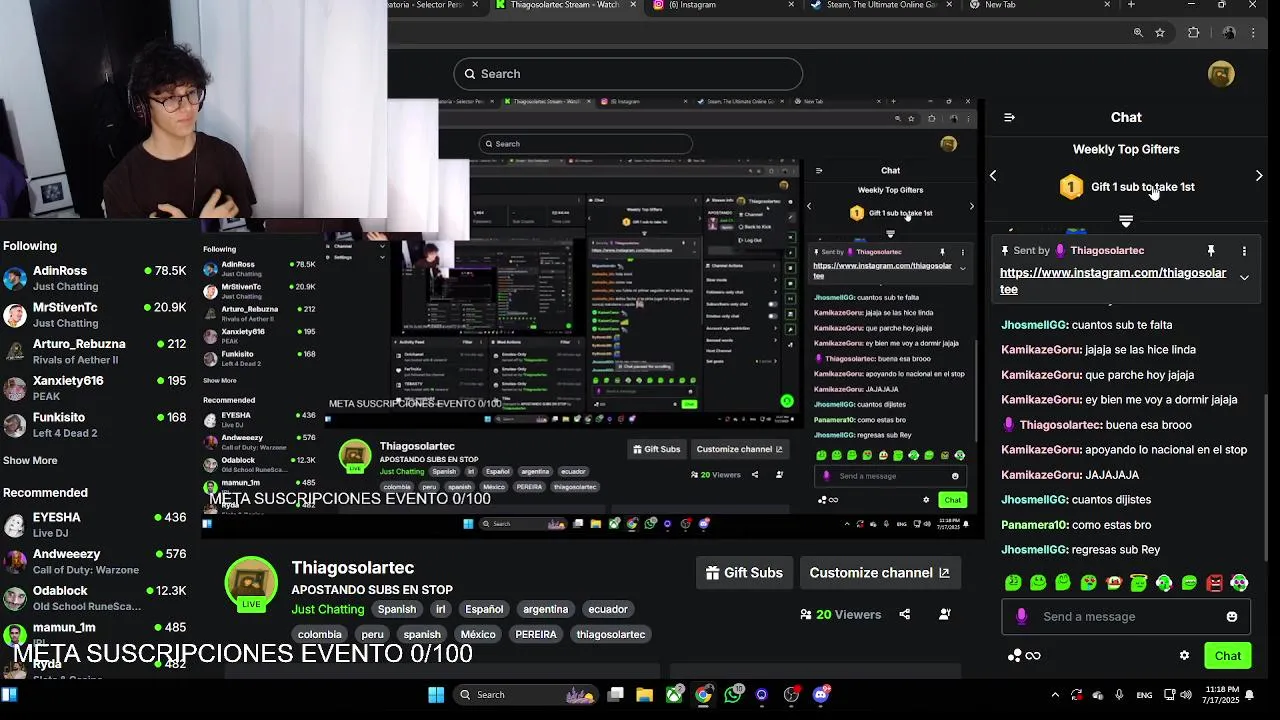The image size is (1280, 720).
Task: Open the browser extensions puzzle icon
Action: pos(1193,33)
